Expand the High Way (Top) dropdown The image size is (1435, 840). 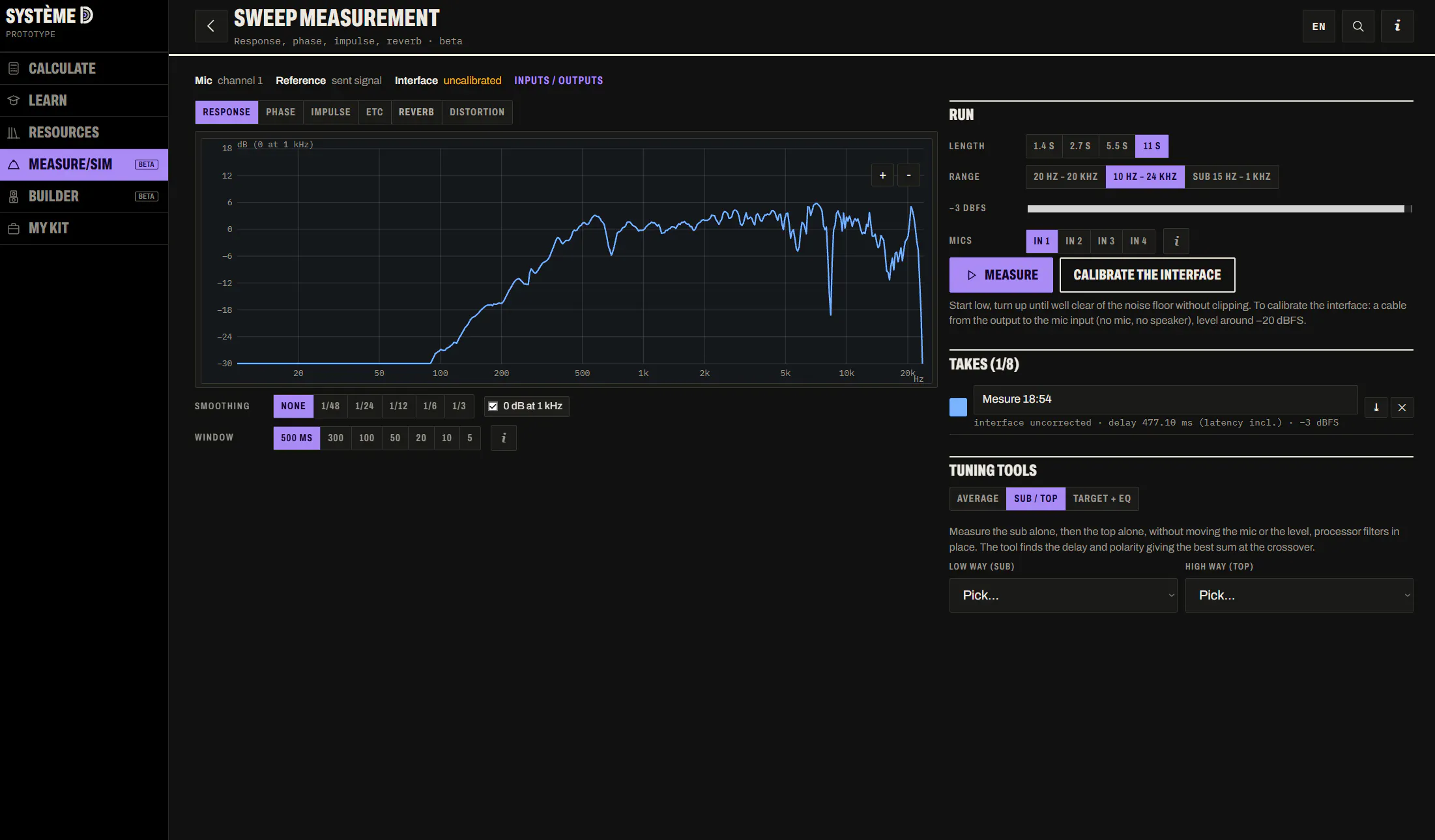pos(1299,595)
